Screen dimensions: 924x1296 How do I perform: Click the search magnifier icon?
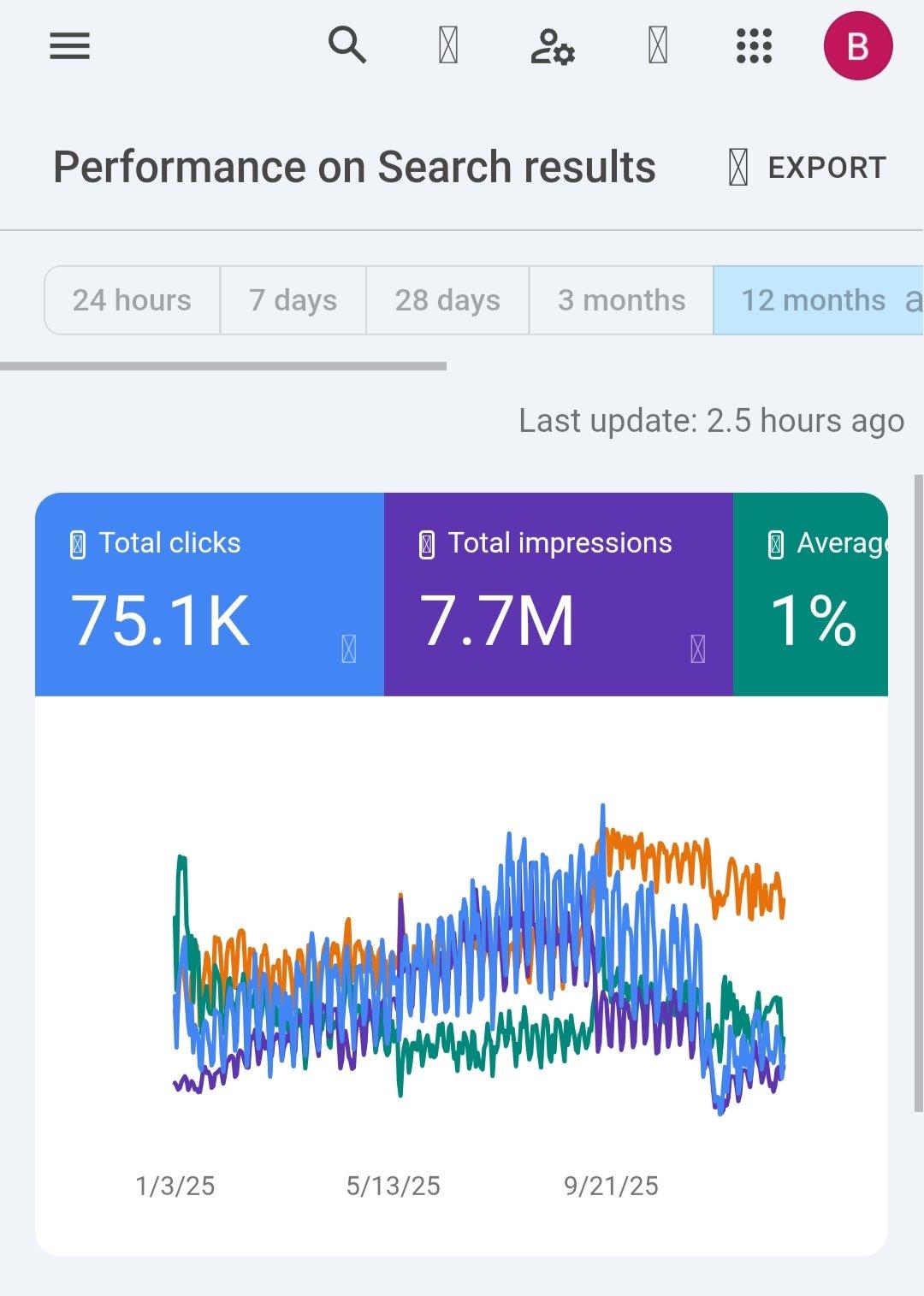click(x=346, y=45)
